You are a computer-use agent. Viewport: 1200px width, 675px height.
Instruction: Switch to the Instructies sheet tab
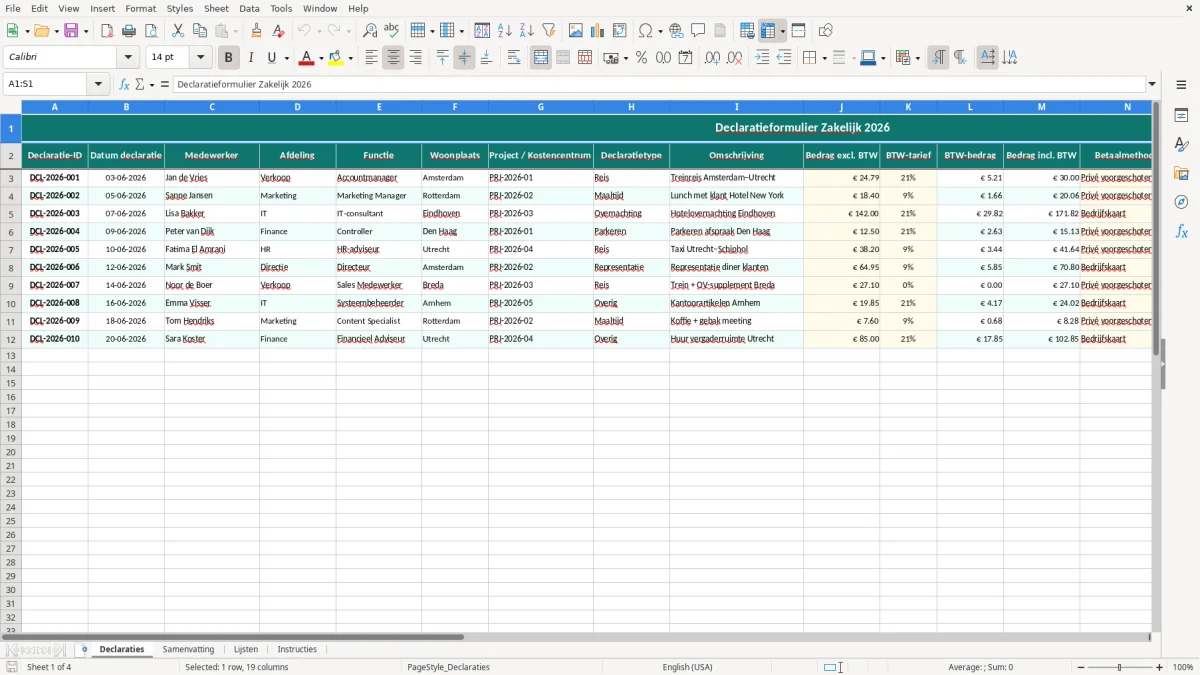[x=297, y=650]
